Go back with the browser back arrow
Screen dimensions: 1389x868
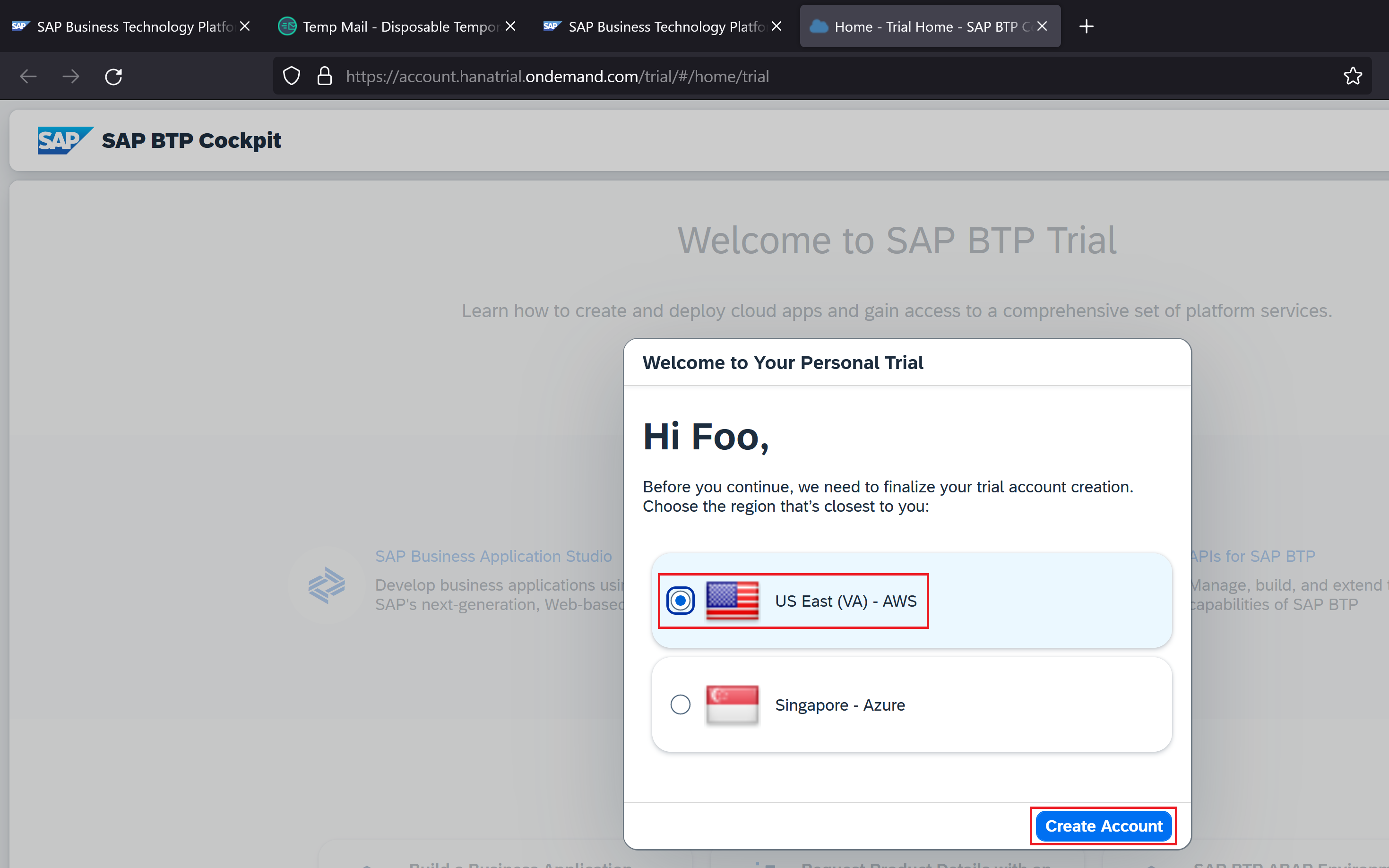click(x=28, y=77)
